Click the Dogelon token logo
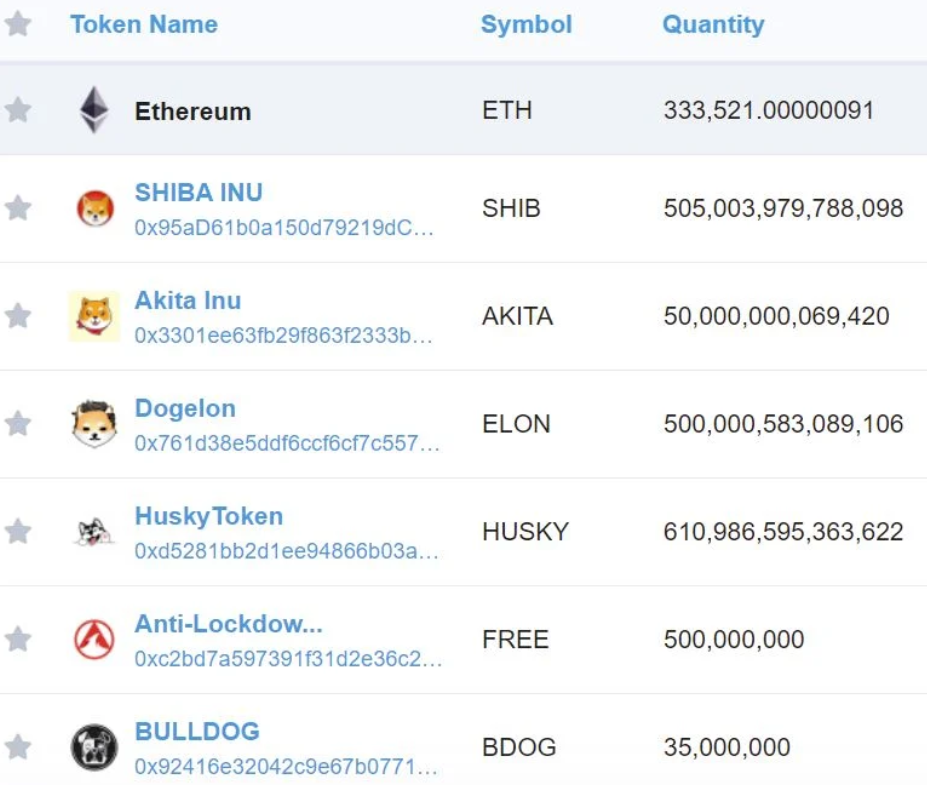 coord(94,424)
